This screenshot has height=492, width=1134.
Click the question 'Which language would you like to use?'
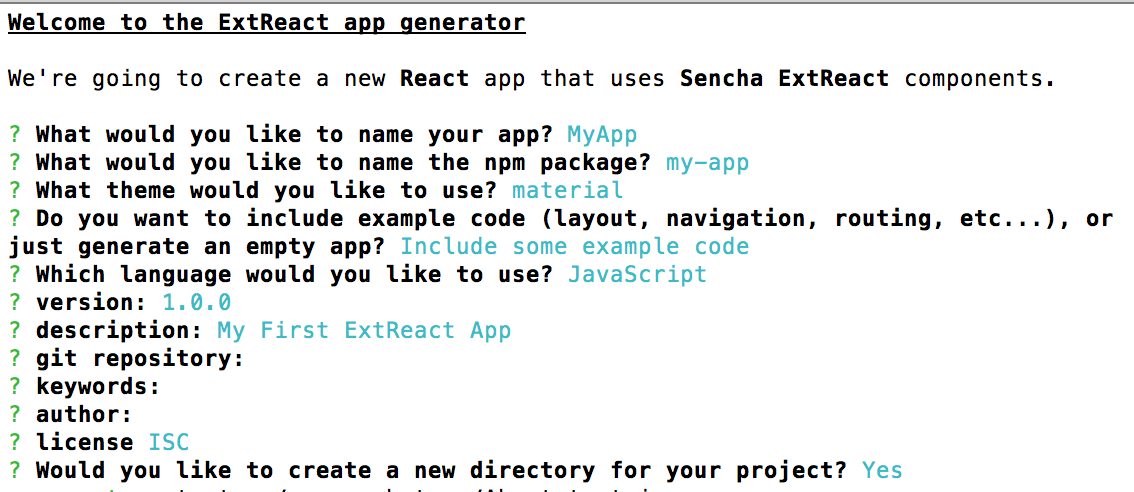point(294,274)
